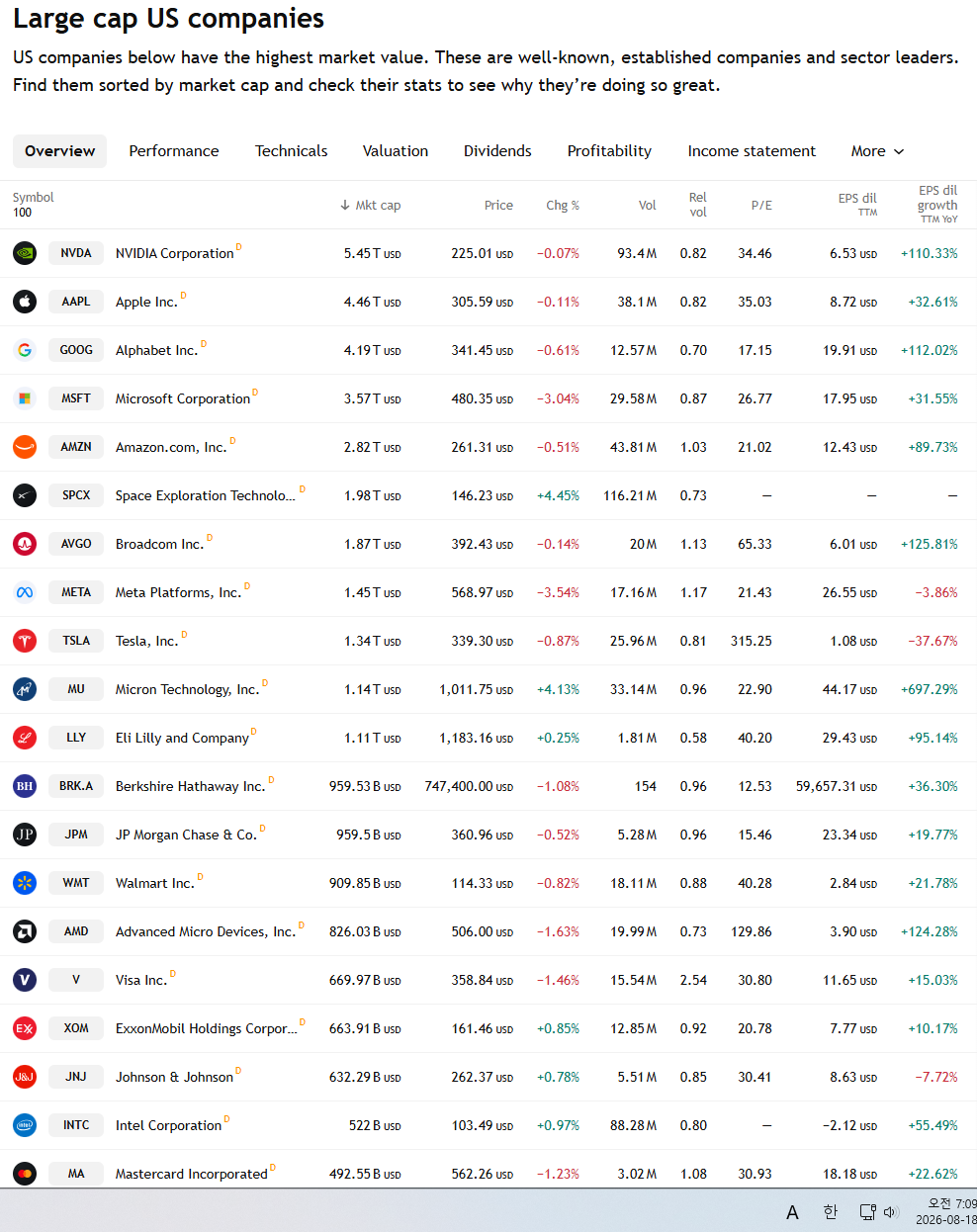The height and width of the screenshot is (1232, 977).
Task: Click the Symbol column header
Action: (x=34, y=198)
